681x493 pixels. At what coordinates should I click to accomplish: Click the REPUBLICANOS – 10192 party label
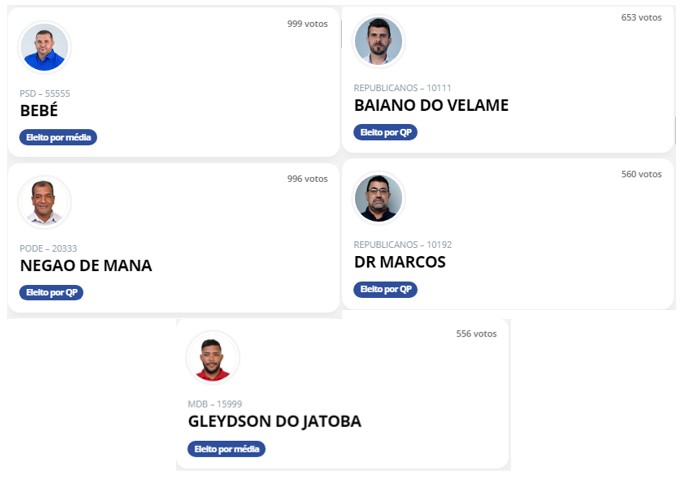[x=403, y=245]
